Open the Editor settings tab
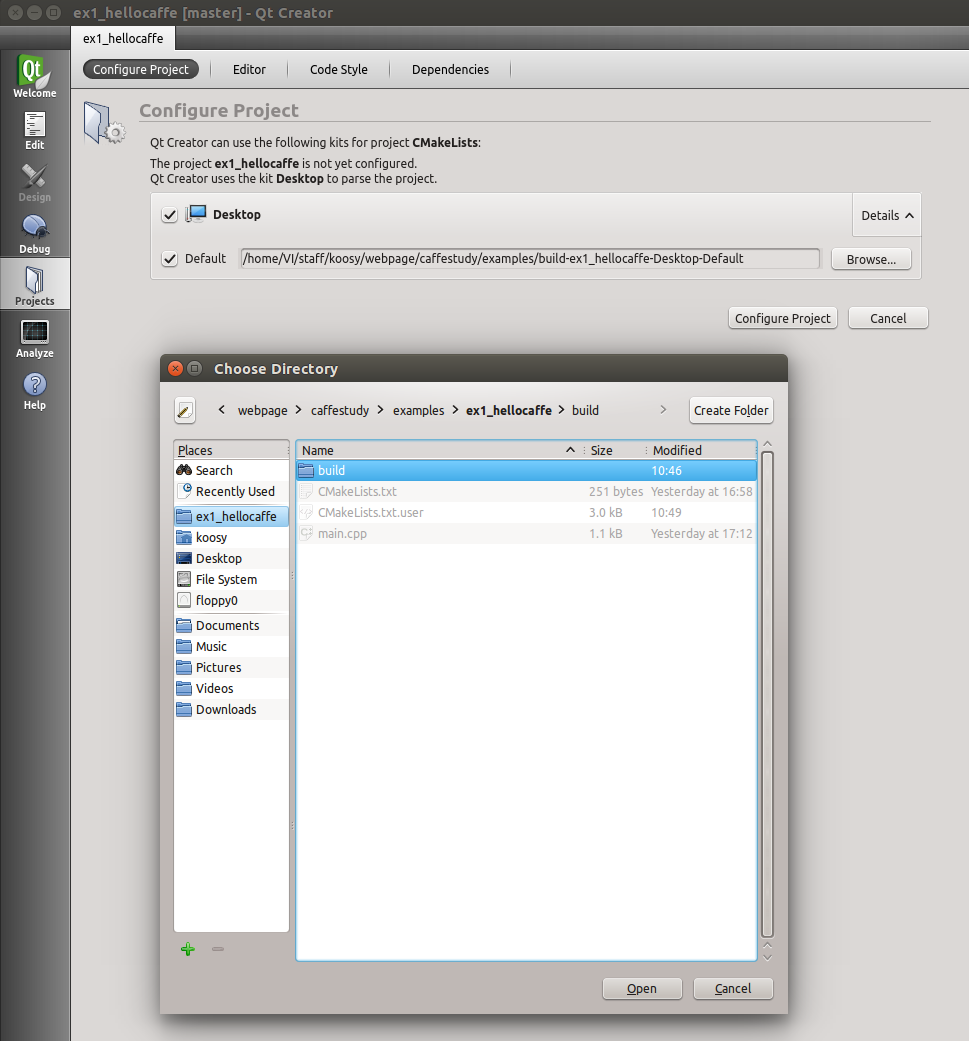Viewport: 969px width, 1041px height. coord(249,70)
